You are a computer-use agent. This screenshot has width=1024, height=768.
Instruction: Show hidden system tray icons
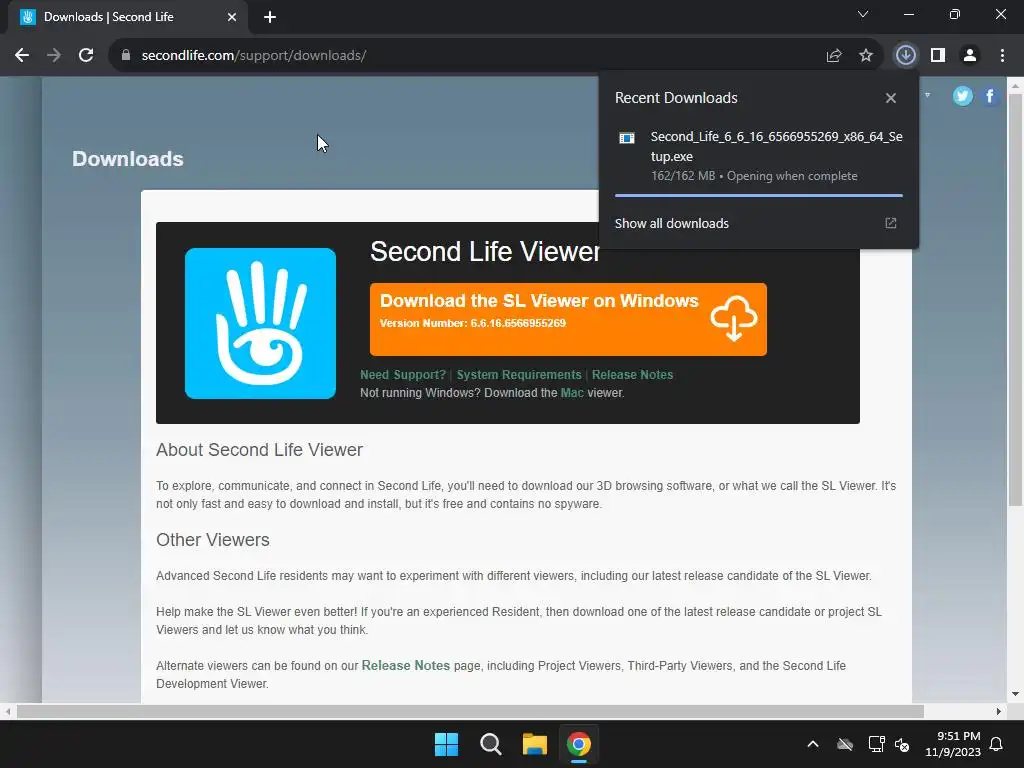click(x=813, y=744)
